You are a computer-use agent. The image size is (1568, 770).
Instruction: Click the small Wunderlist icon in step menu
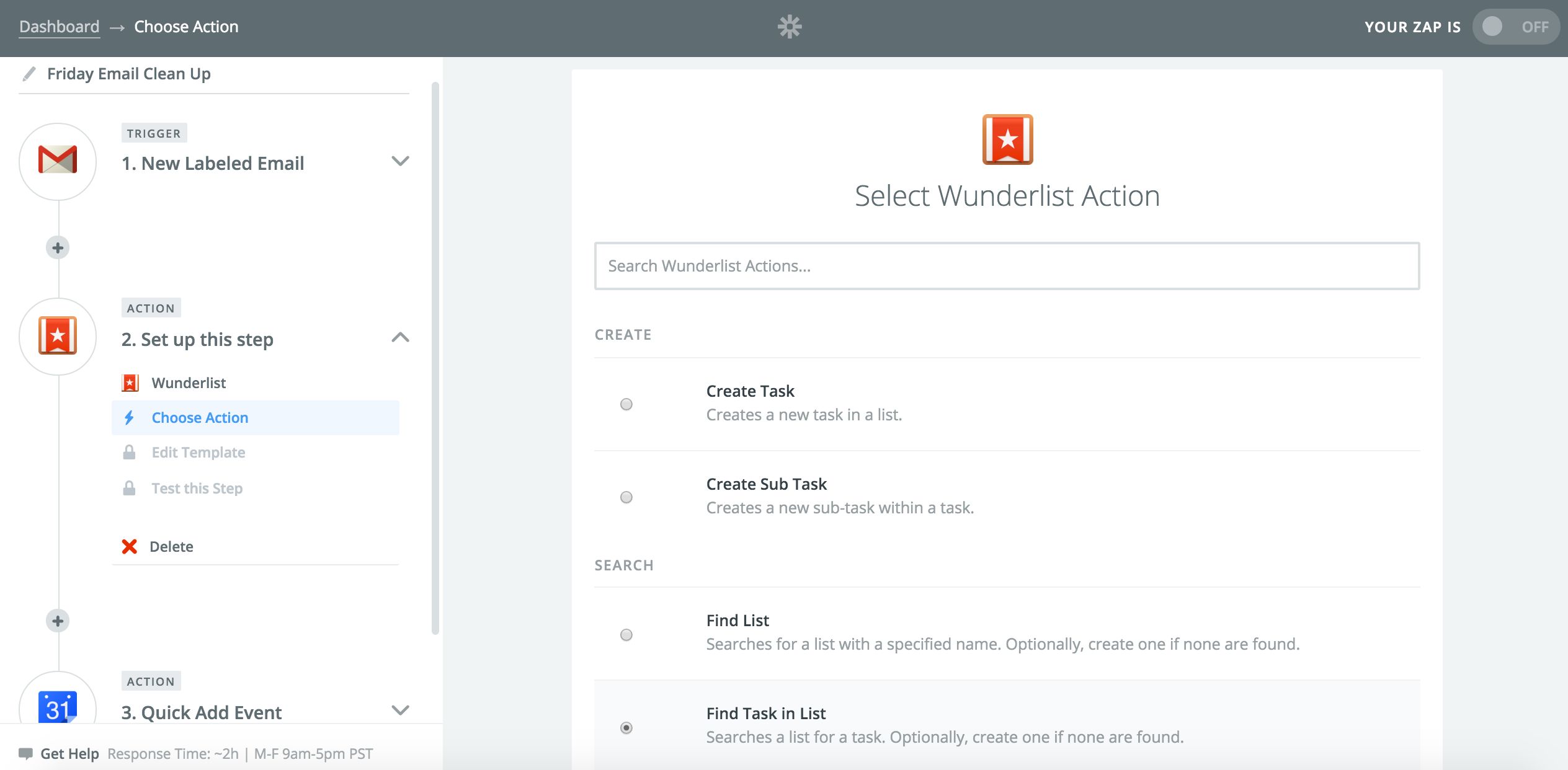pyautogui.click(x=130, y=383)
